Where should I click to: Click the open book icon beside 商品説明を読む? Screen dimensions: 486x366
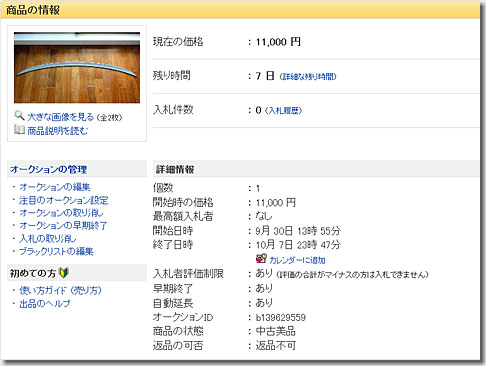19,129
